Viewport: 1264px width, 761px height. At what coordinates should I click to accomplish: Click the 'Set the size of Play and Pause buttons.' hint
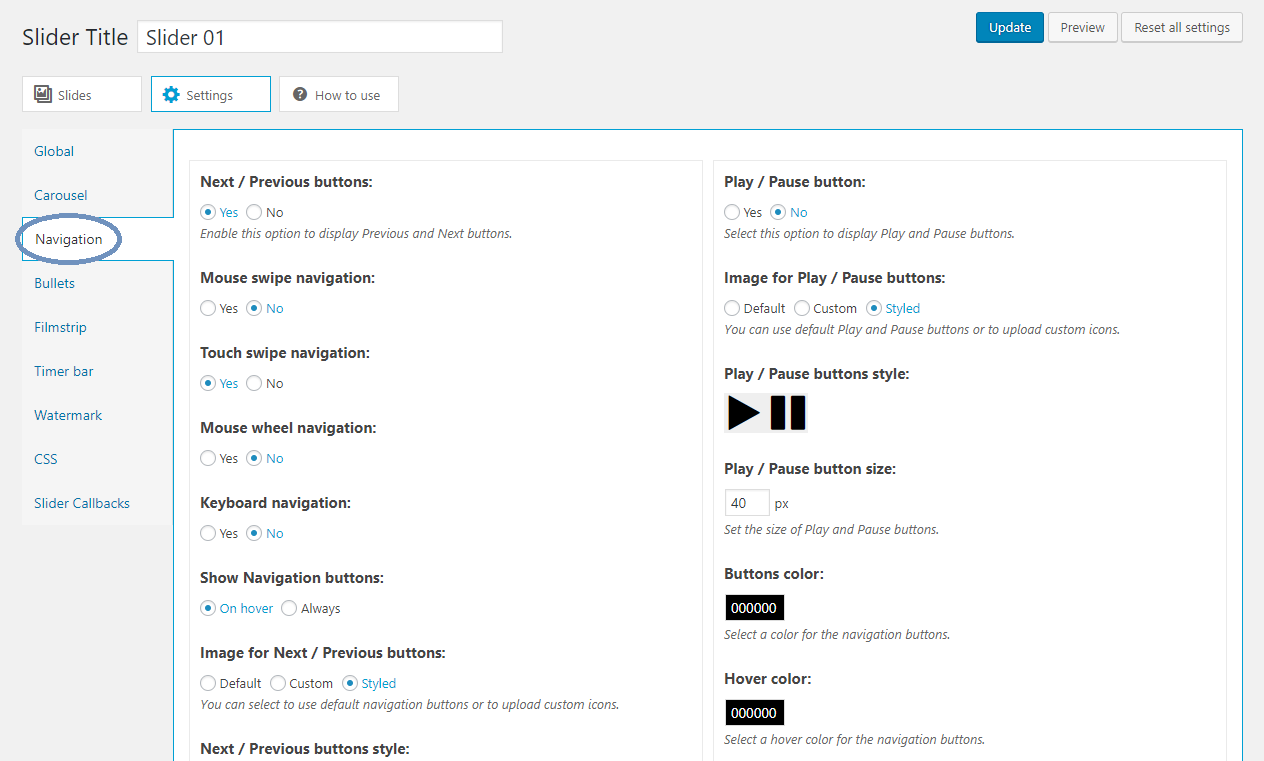click(x=832, y=529)
